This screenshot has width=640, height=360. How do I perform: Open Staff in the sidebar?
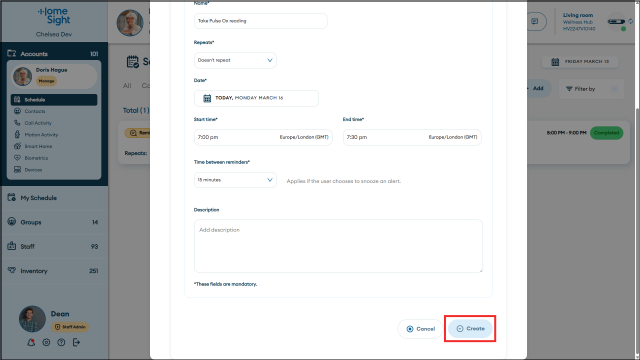tap(54, 247)
